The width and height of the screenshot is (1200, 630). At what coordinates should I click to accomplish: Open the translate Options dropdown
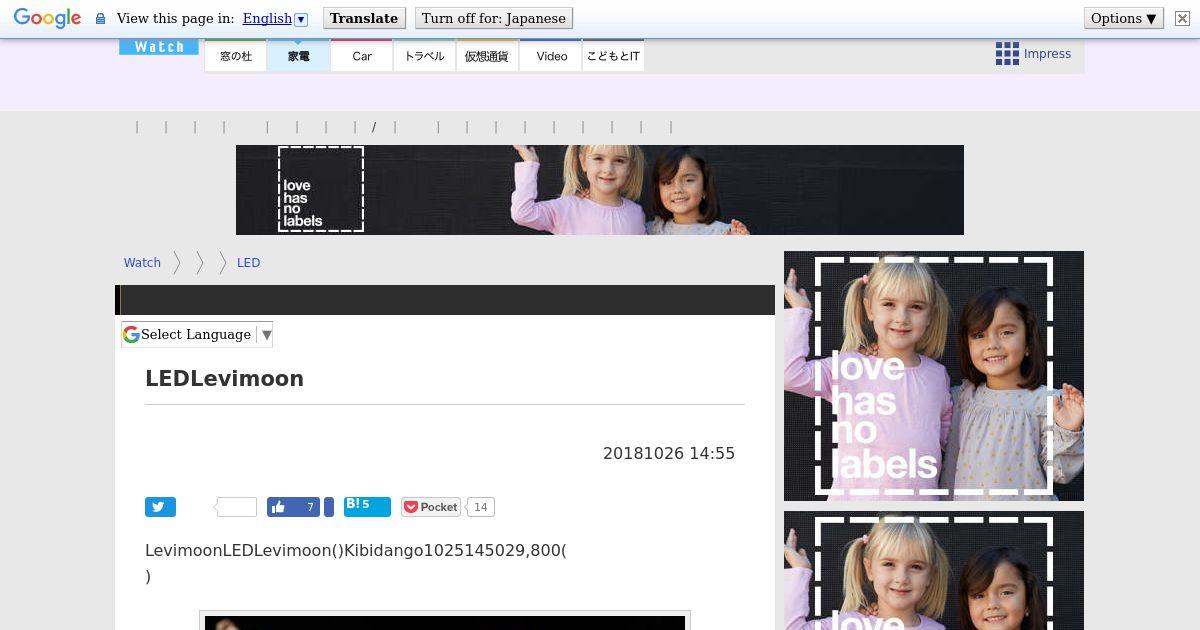click(1124, 18)
